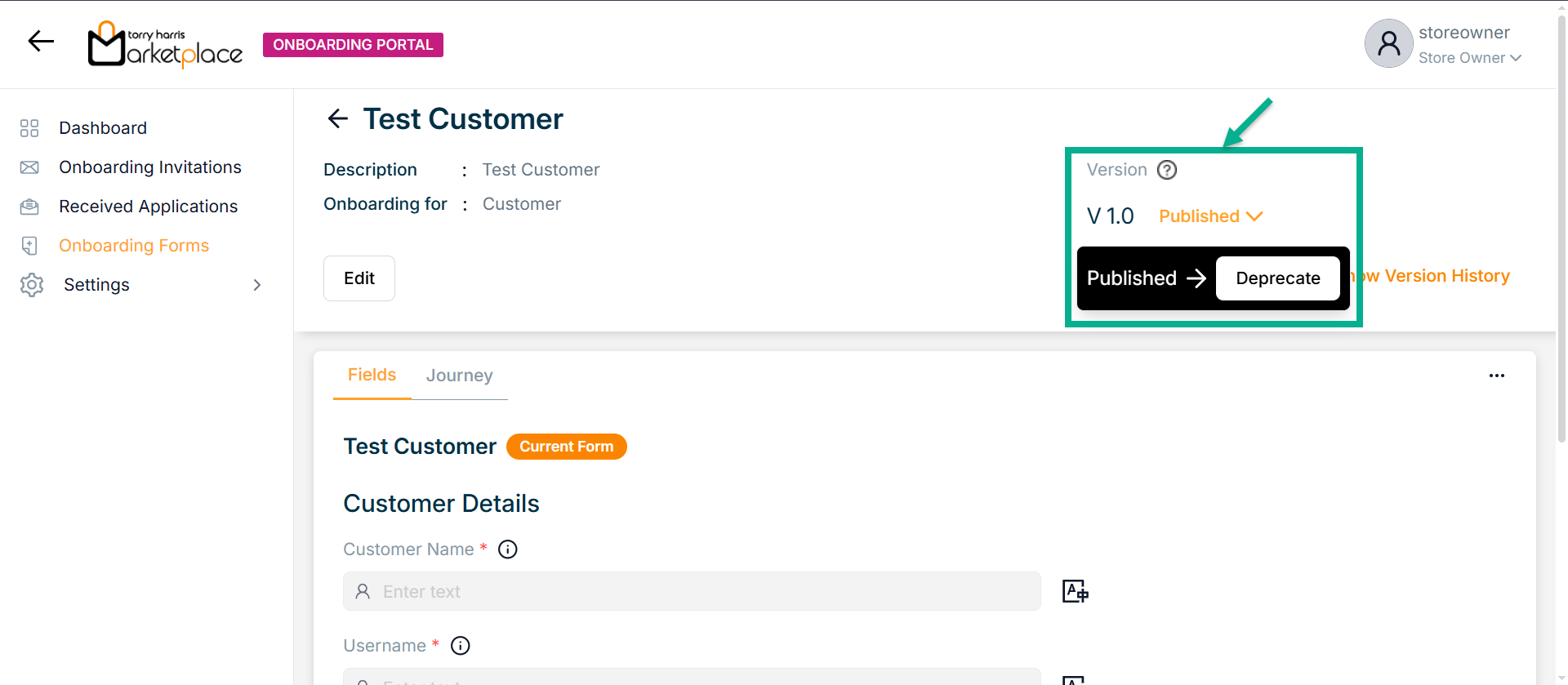Click the storeowner profile avatar icon
This screenshot has width=1568, height=685.
point(1388,44)
